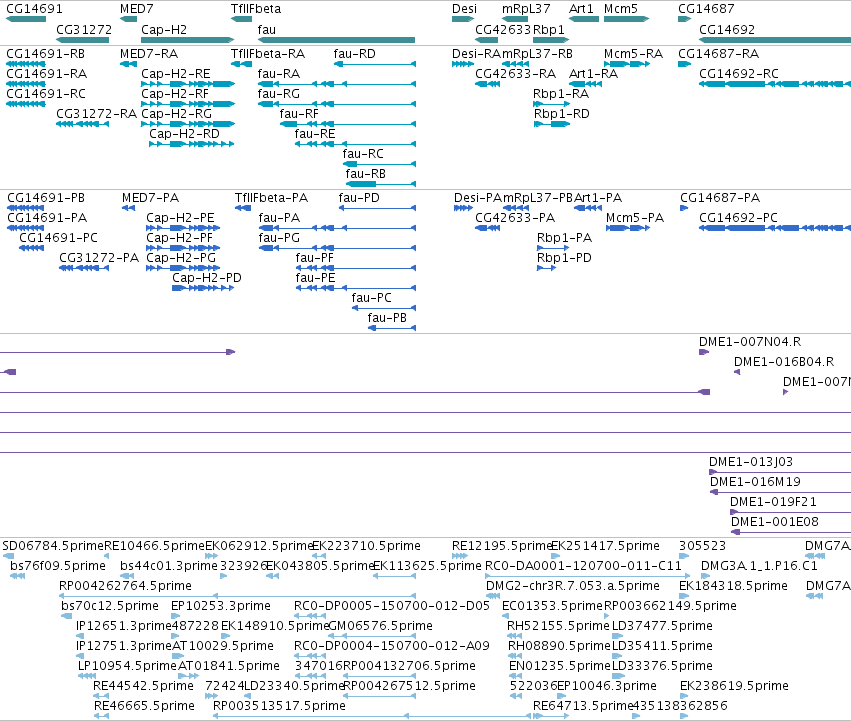851x721 pixels.
Task: Click the Mcm5-RA transcript label
Action: pyautogui.click(x=633, y=54)
